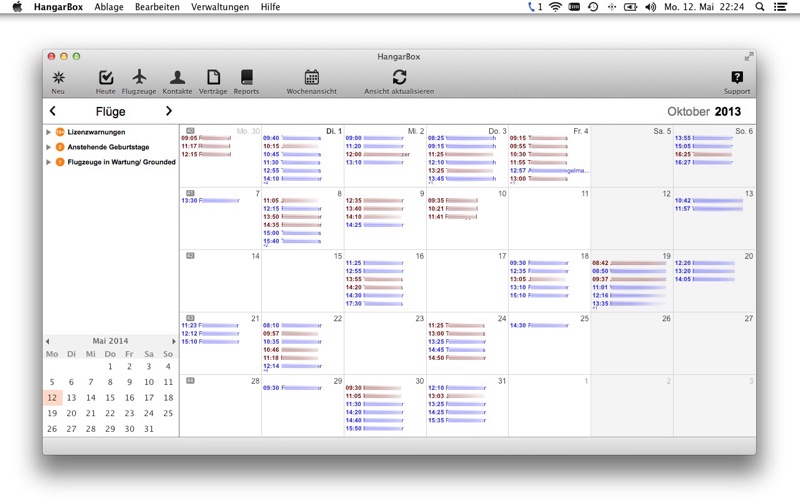Click the 08:42 flight on day 19
Screen dimensions: 800x500
click(629, 263)
